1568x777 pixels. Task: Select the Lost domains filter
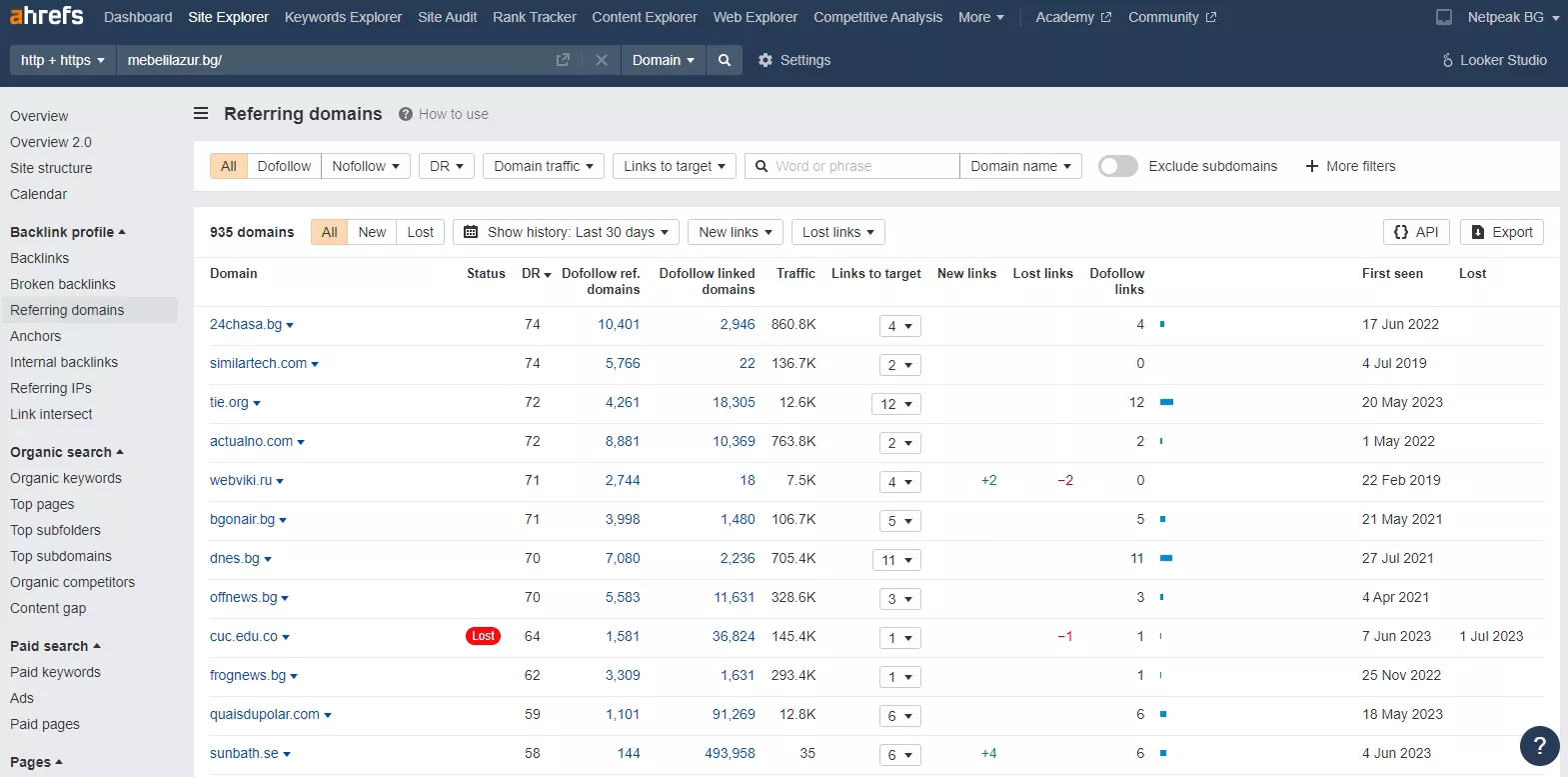pos(421,232)
